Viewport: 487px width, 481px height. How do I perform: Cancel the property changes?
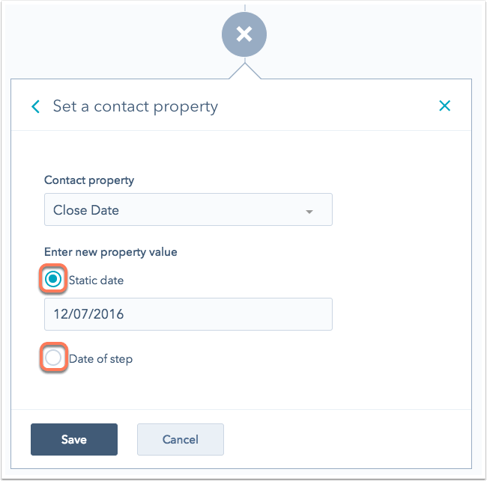(x=180, y=439)
